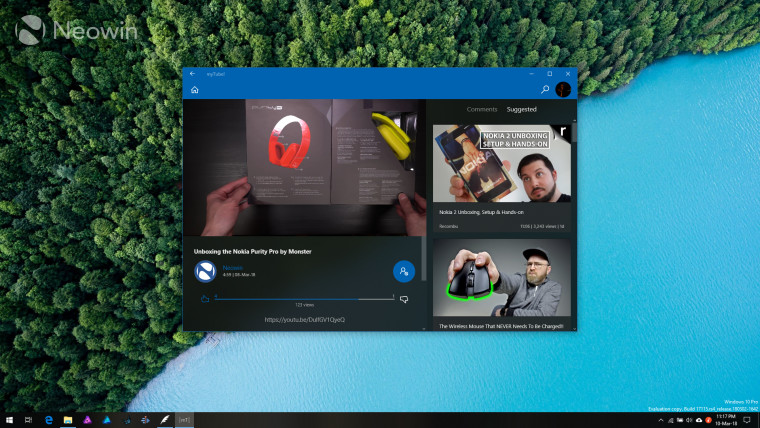Open the Nokia 2 Unboxing thumbnail
The width and height of the screenshot is (760, 428).
[x=502, y=163]
